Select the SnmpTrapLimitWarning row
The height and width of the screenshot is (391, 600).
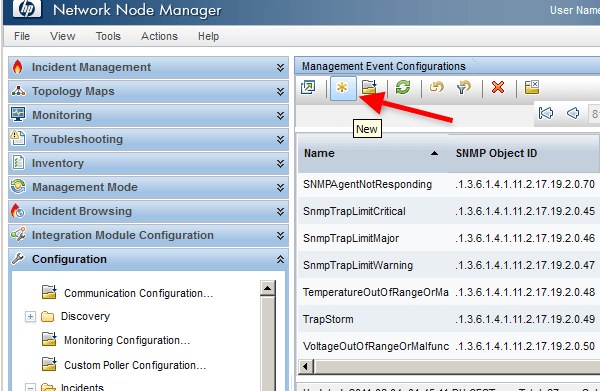[x=449, y=265]
